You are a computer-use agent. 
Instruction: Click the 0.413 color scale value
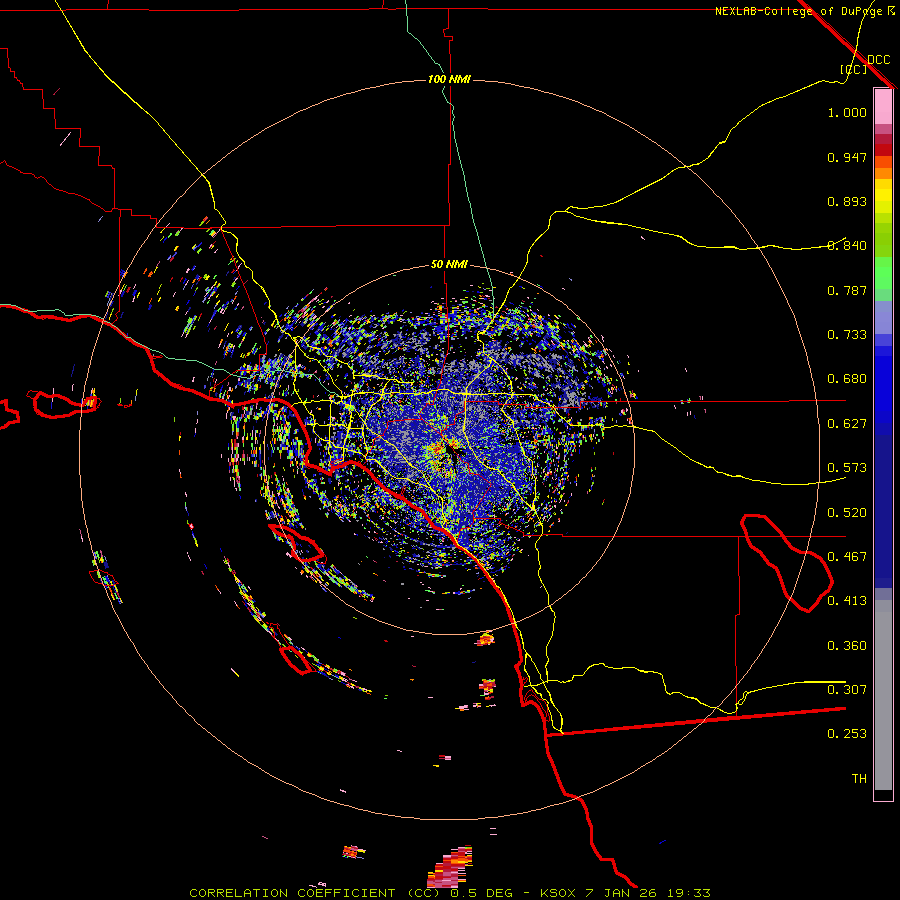tap(847, 601)
